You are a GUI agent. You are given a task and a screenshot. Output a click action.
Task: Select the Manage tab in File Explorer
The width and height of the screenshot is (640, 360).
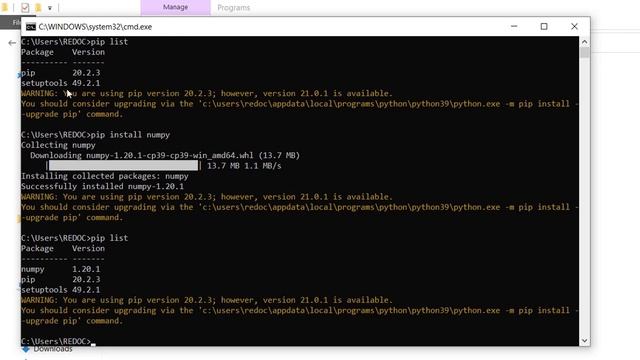176,7
